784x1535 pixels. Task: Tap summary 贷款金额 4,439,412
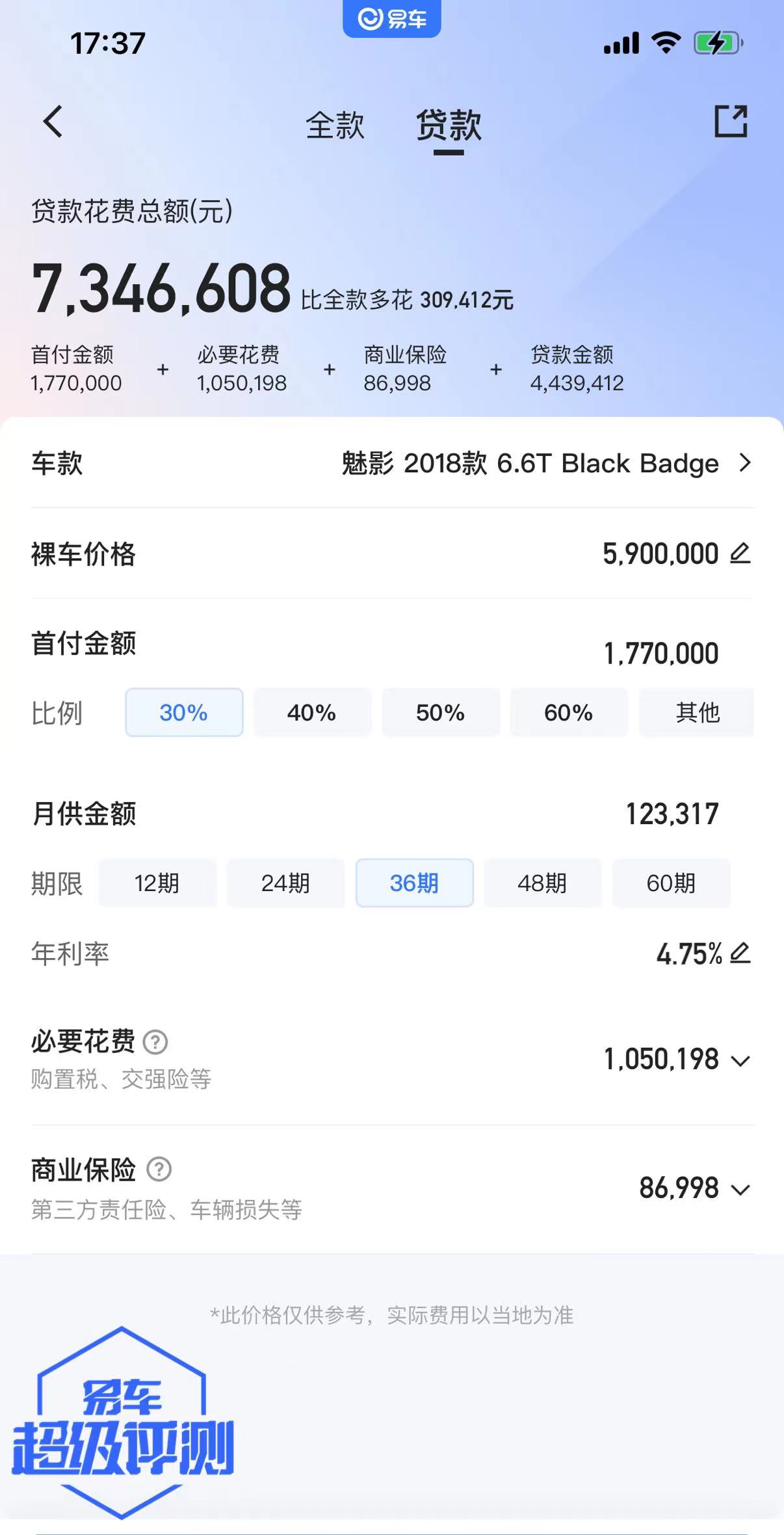577,369
